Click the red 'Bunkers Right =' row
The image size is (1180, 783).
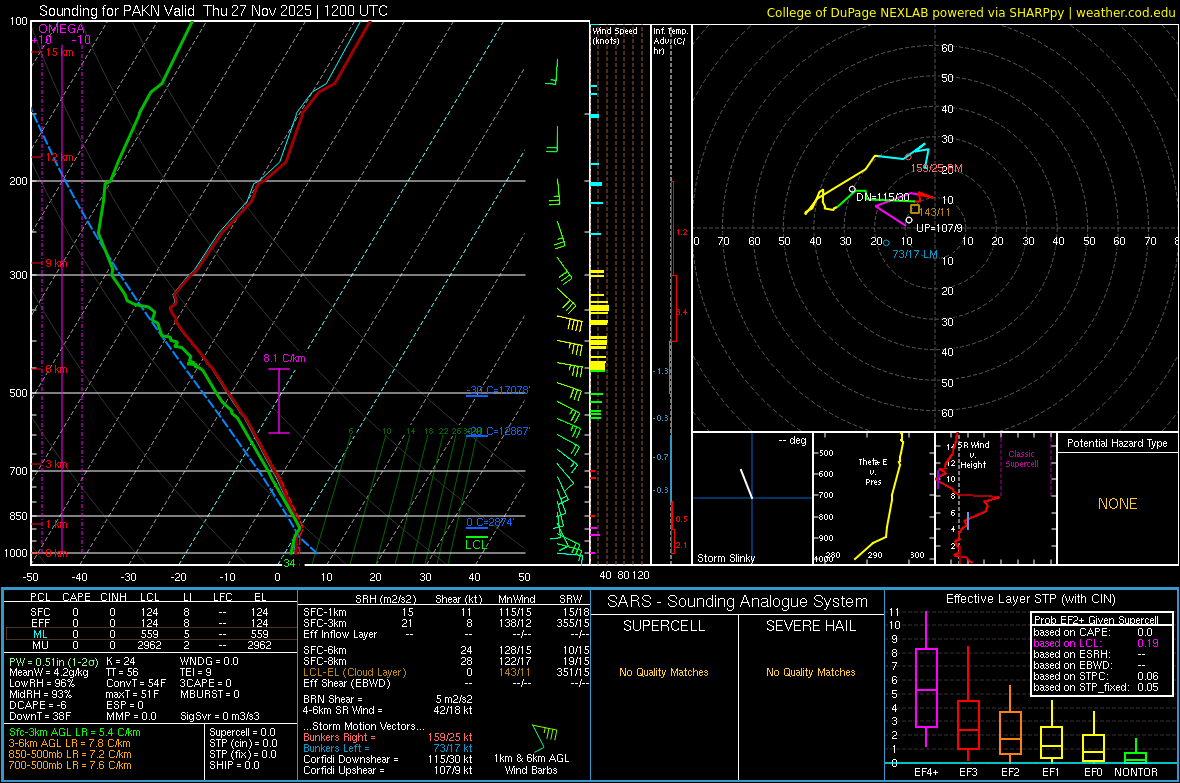coord(388,737)
